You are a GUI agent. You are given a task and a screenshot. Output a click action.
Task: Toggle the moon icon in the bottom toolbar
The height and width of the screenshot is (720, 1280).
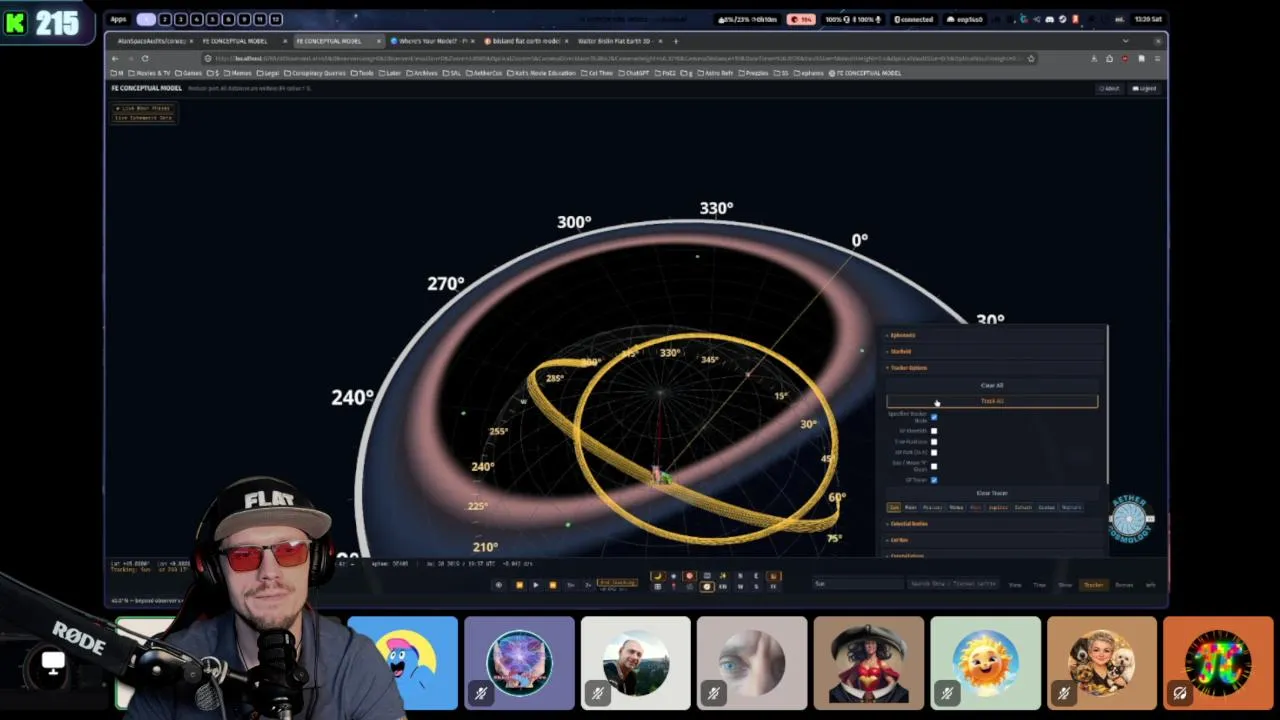[658, 576]
